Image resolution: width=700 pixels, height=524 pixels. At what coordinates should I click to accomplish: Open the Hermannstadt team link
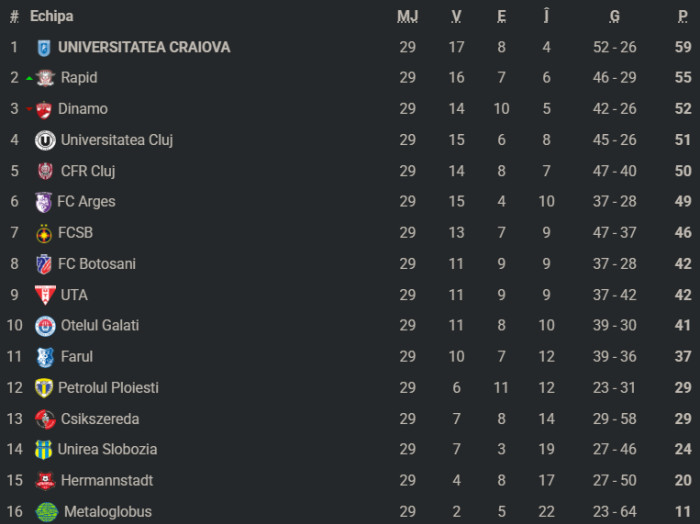click(x=106, y=481)
